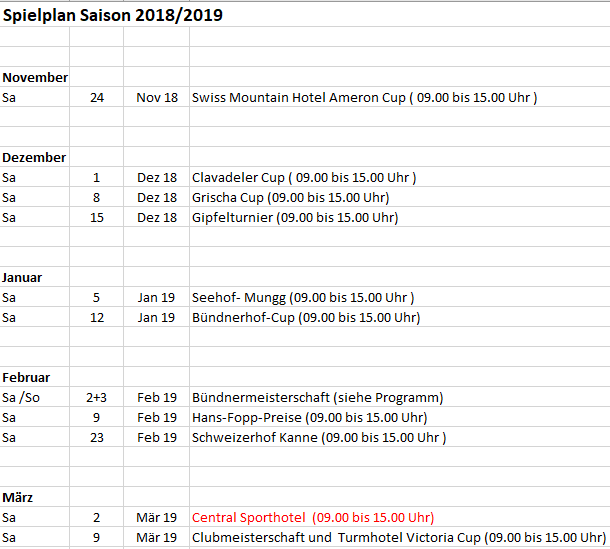Screen dimensions: 610x549
Task: Click the 'Spielplan Saison 2018/2019' title cell
Action: click(113, 15)
